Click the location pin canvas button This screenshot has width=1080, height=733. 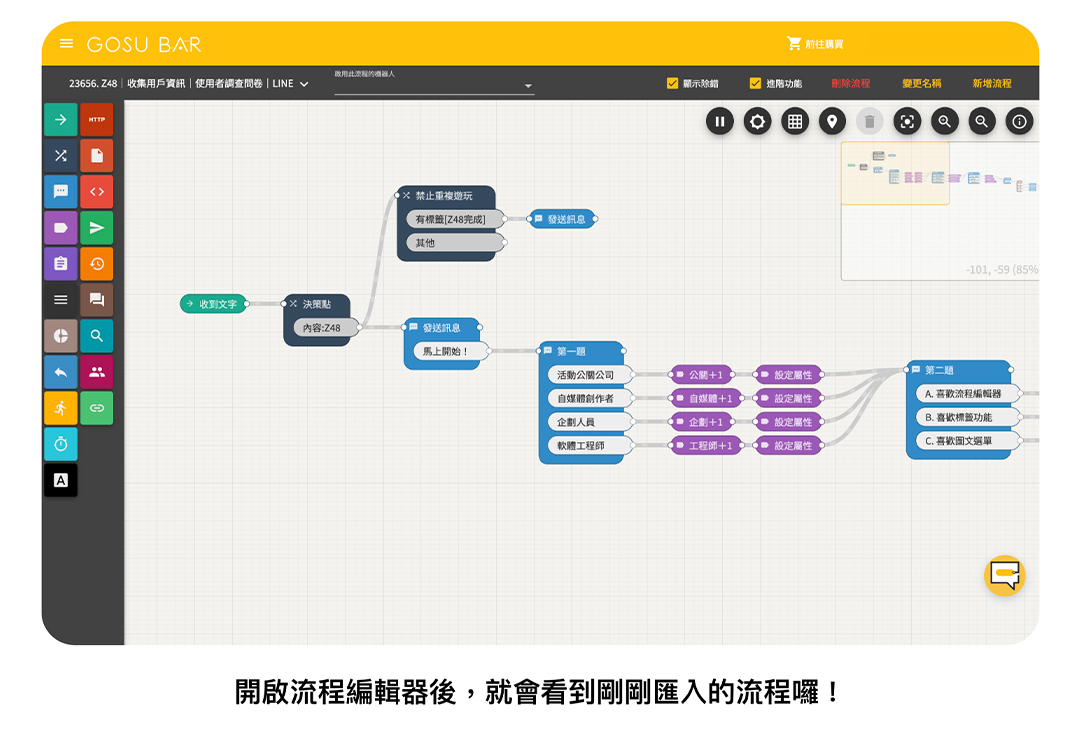pyautogui.click(x=832, y=122)
